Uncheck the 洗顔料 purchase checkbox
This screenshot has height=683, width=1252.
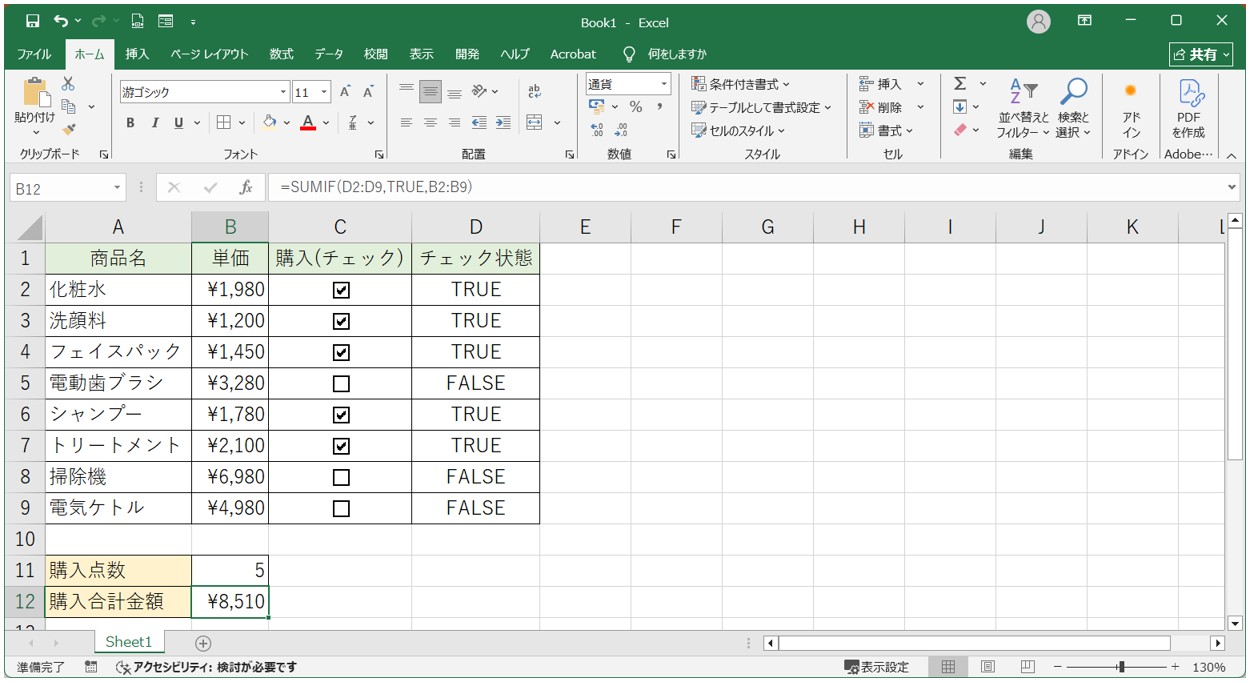pos(341,321)
